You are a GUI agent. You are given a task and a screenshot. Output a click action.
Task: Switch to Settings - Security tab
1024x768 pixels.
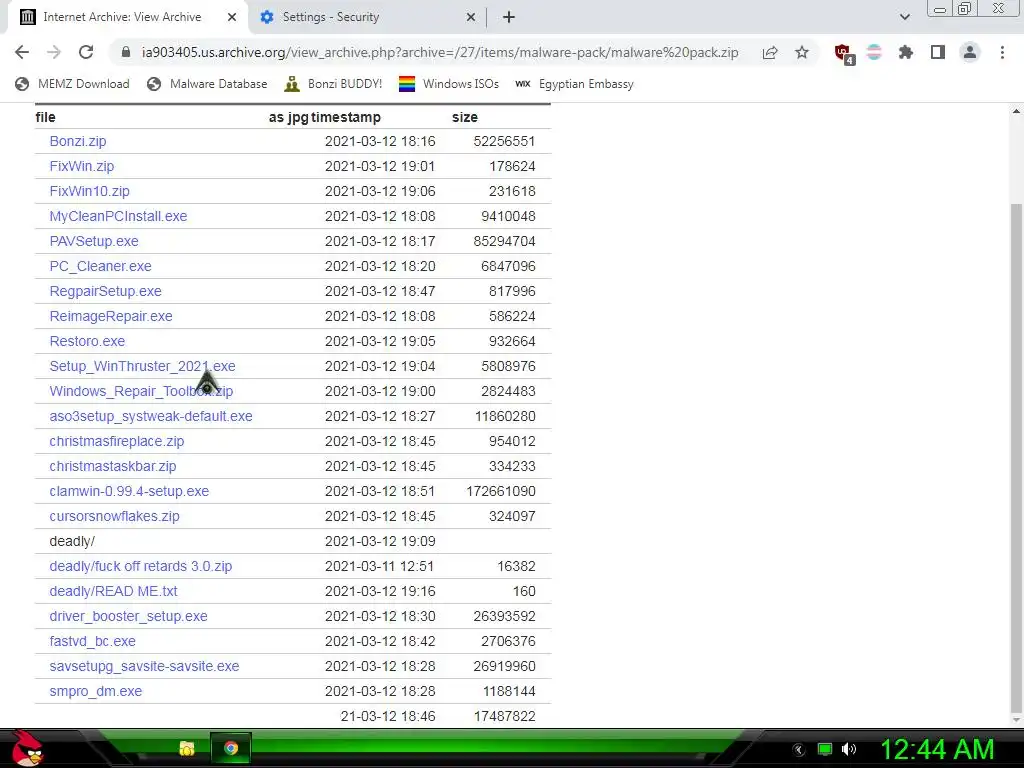(x=368, y=18)
